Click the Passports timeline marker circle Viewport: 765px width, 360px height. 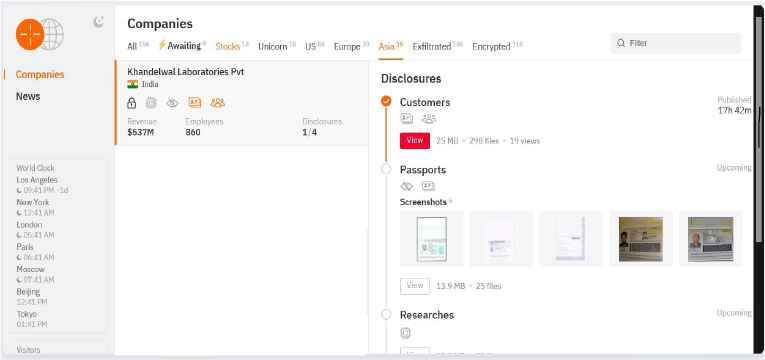pyautogui.click(x=386, y=169)
